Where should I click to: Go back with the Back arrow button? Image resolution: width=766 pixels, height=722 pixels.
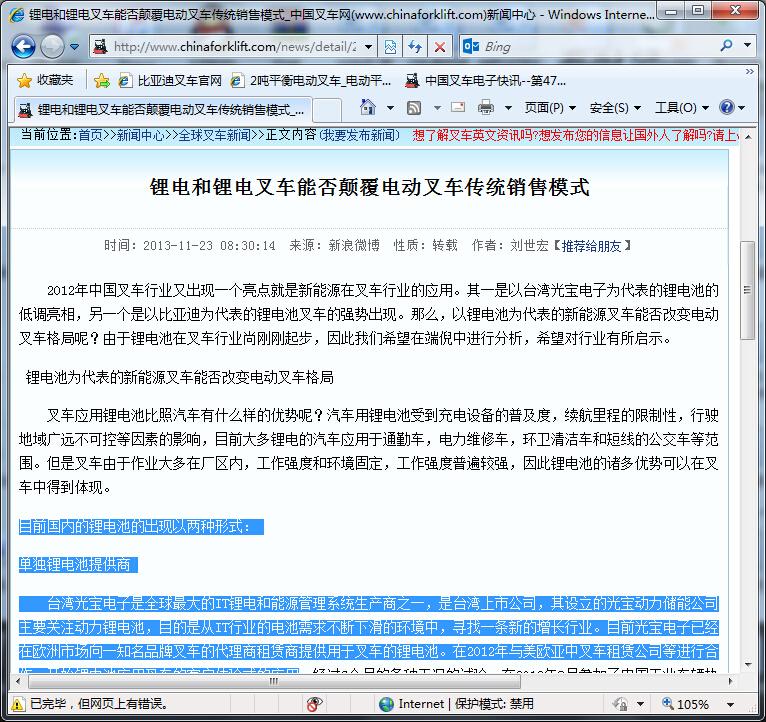(x=23, y=47)
